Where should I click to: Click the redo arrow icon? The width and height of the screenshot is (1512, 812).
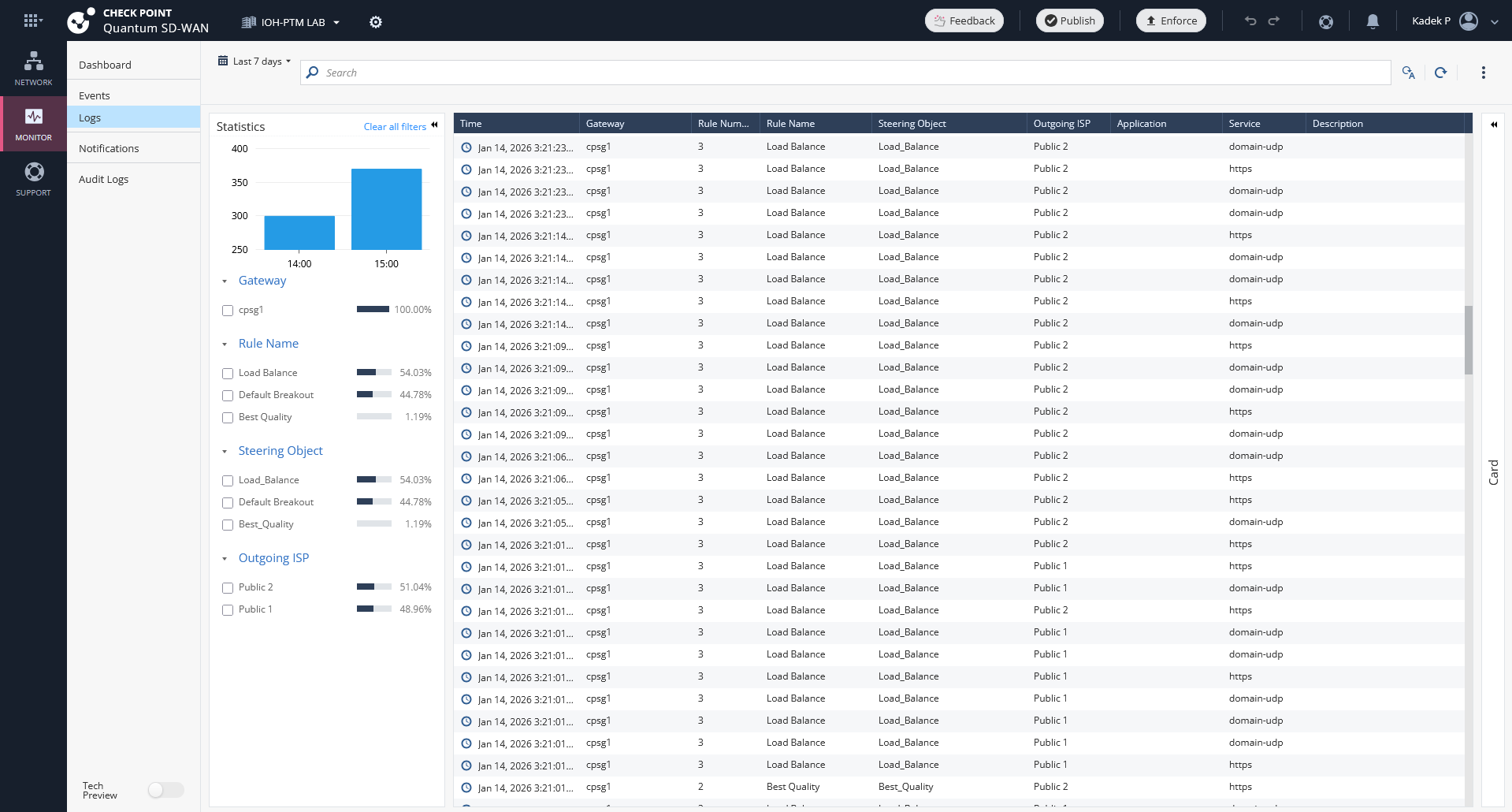pyautogui.click(x=1274, y=21)
